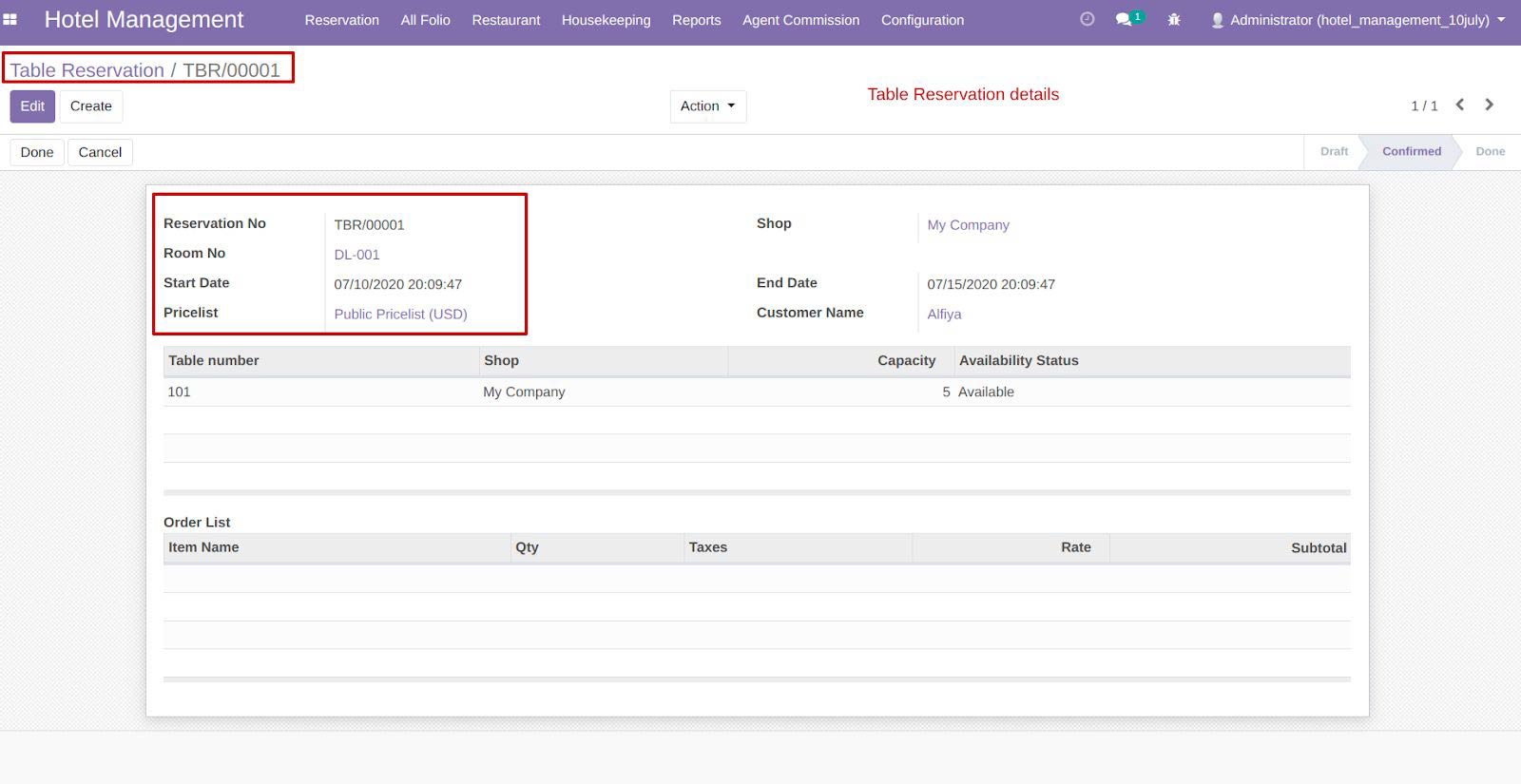1521x784 pixels.
Task: Open the Housekeeping menu
Action: (606, 20)
